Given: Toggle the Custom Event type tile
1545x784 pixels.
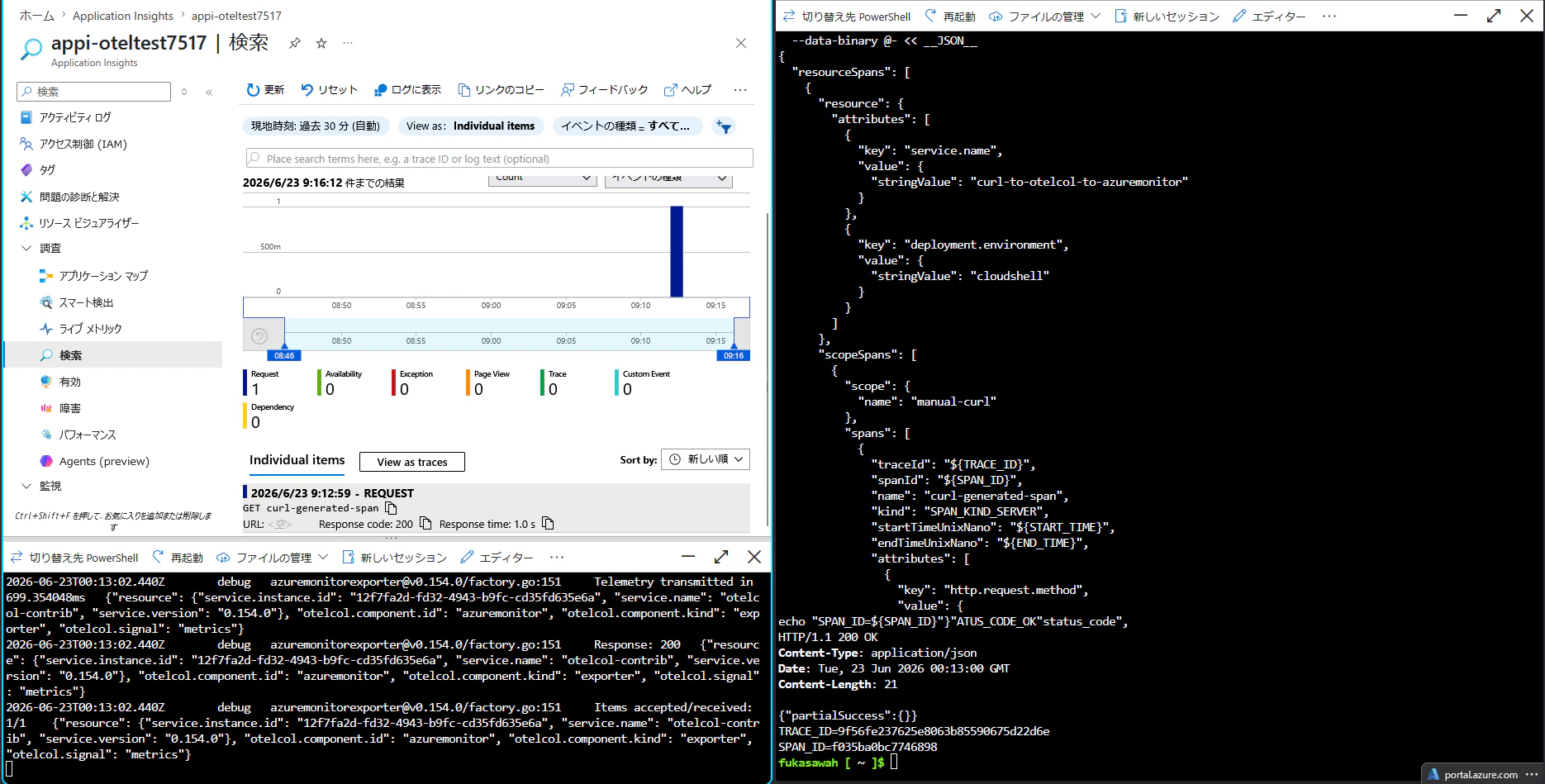Looking at the screenshot, I should pyautogui.click(x=644, y=382).
